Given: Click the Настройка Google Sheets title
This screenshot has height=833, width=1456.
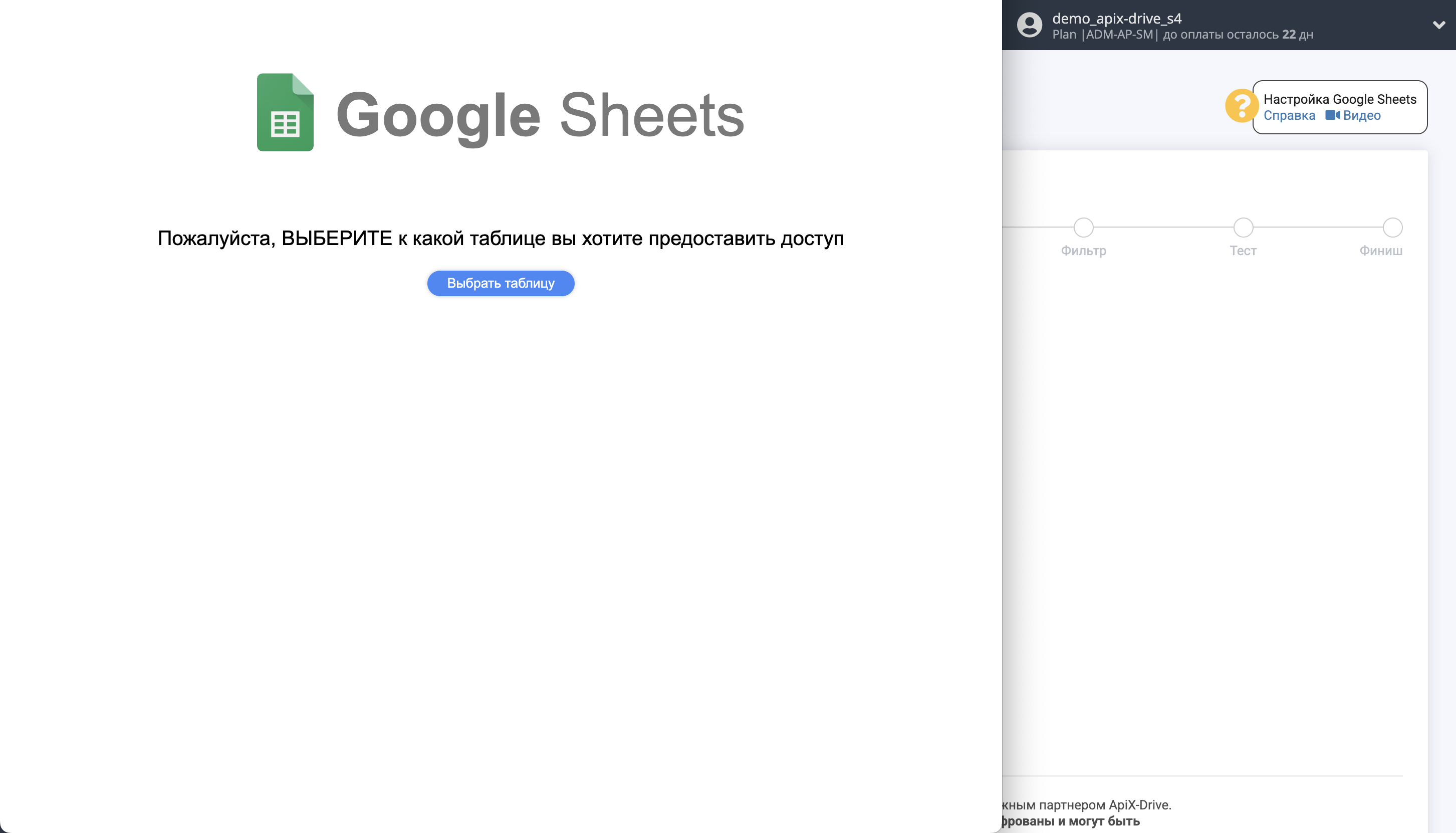Looking at the screenshot, I should coord(1339,100).
